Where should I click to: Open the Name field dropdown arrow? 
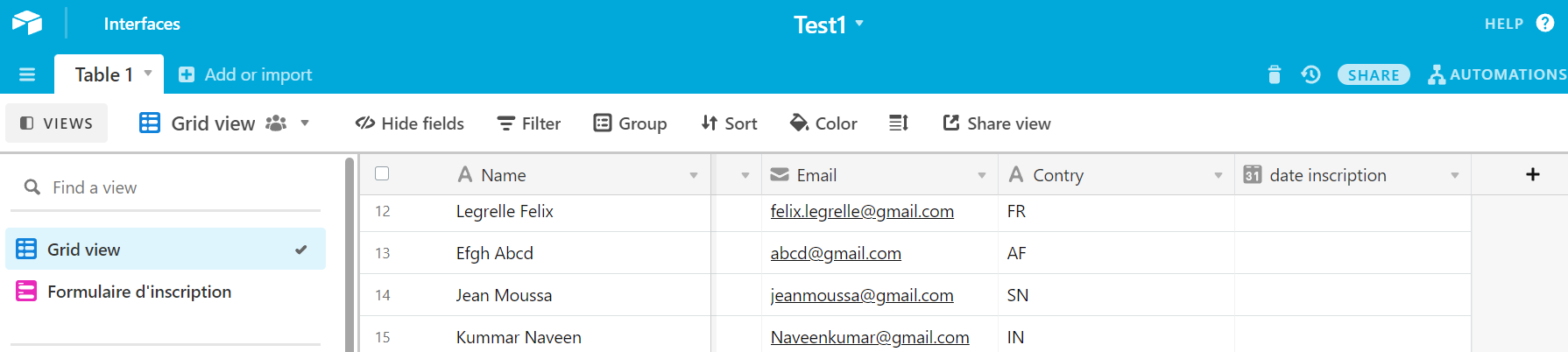pos(694,176)
